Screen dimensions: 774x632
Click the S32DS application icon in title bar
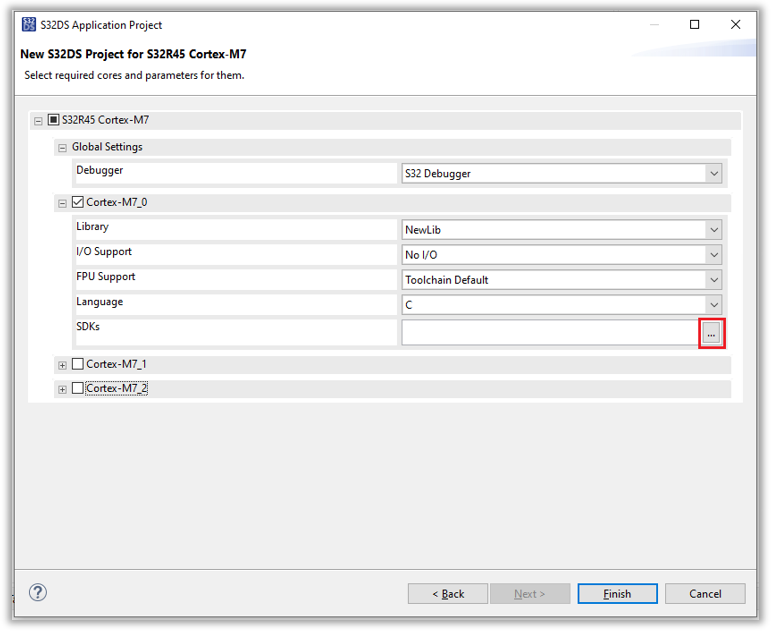[29, 24]
